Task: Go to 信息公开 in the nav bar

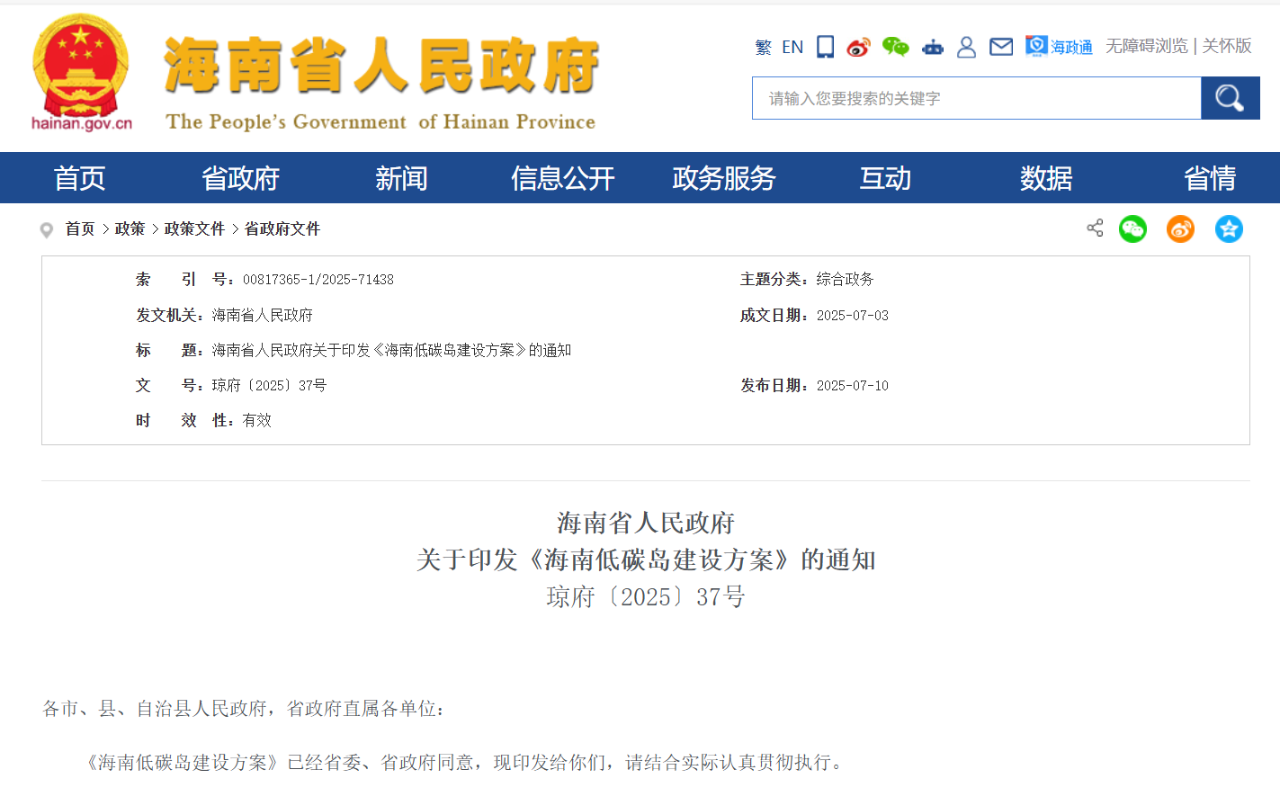Action: pos(562,178)
